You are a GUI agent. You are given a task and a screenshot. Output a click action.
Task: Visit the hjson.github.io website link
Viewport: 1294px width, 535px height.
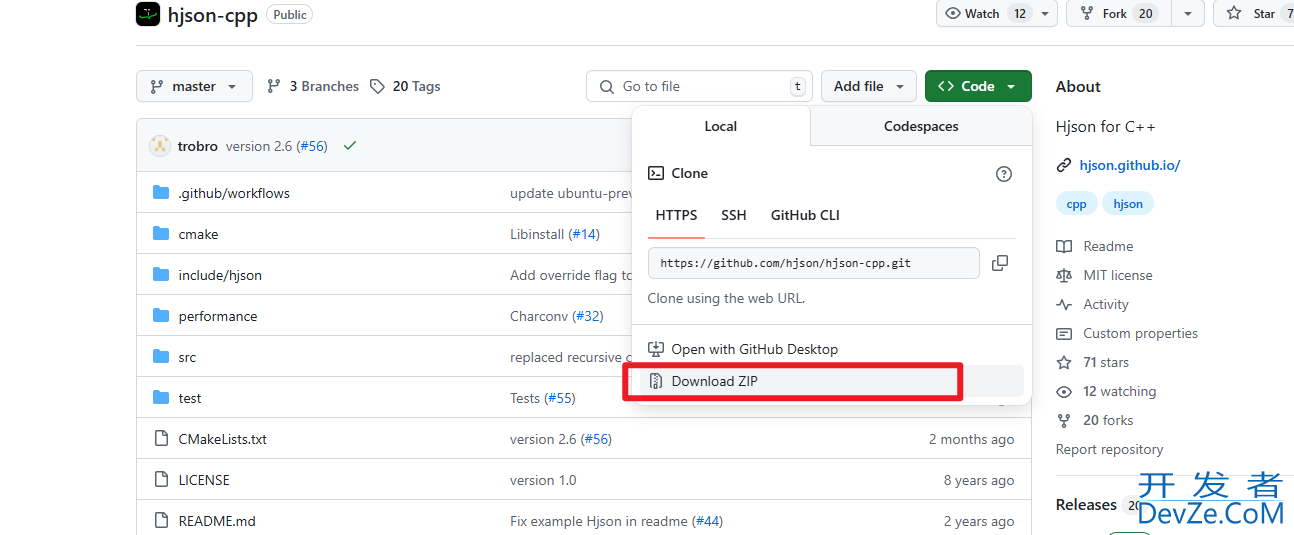coord(1130,165)
